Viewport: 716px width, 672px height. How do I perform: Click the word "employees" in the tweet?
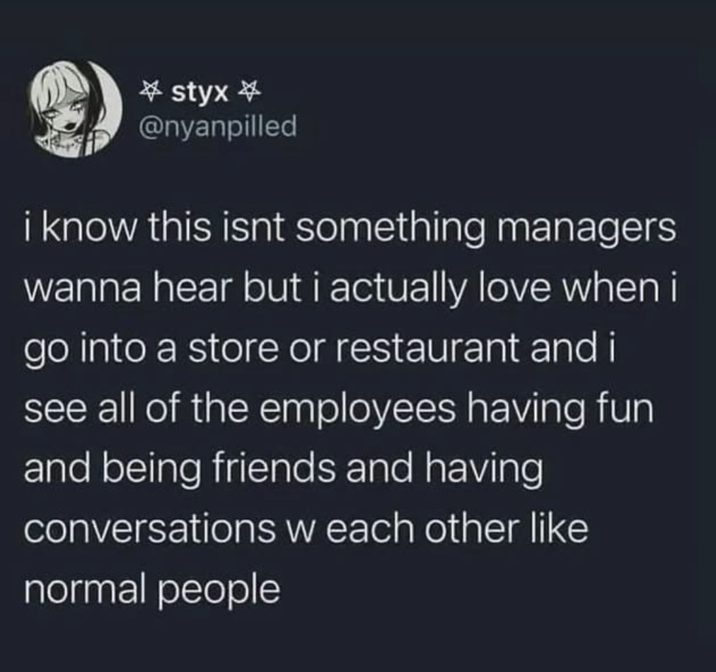[x=358, y=410]
